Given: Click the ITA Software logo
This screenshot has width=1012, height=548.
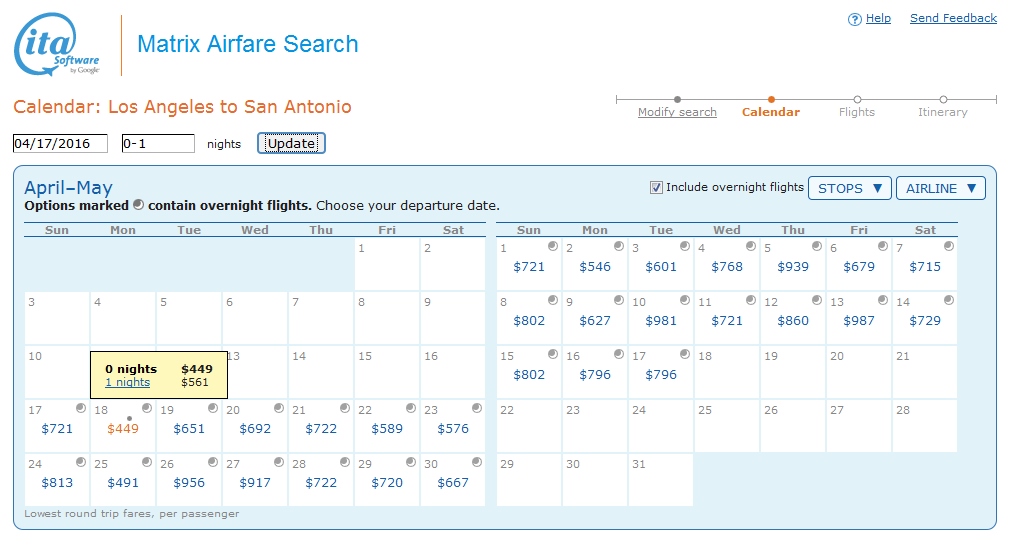Looking at the screenshot, I should (x=57, y=45).
